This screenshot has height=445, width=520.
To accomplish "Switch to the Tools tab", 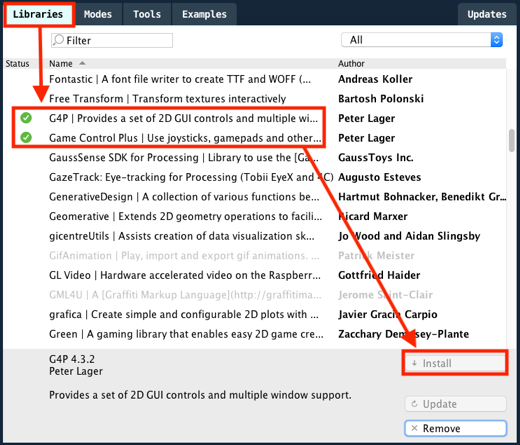I will coord(147,14).
